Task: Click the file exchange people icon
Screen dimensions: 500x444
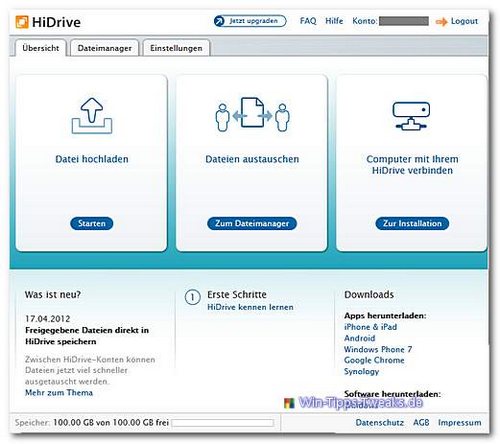Action: point(252,114)
